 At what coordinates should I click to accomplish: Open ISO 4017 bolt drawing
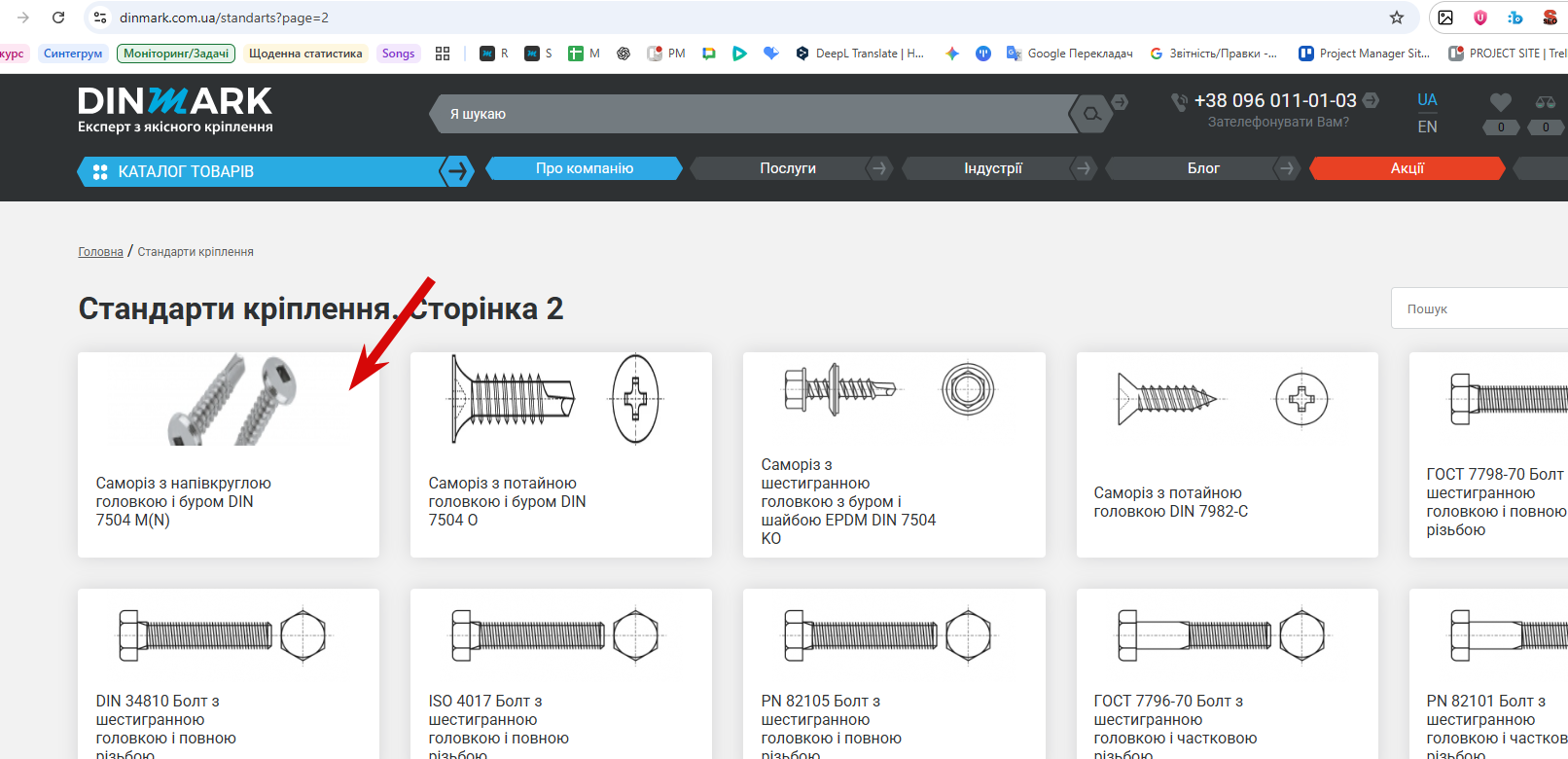point(555,635)
